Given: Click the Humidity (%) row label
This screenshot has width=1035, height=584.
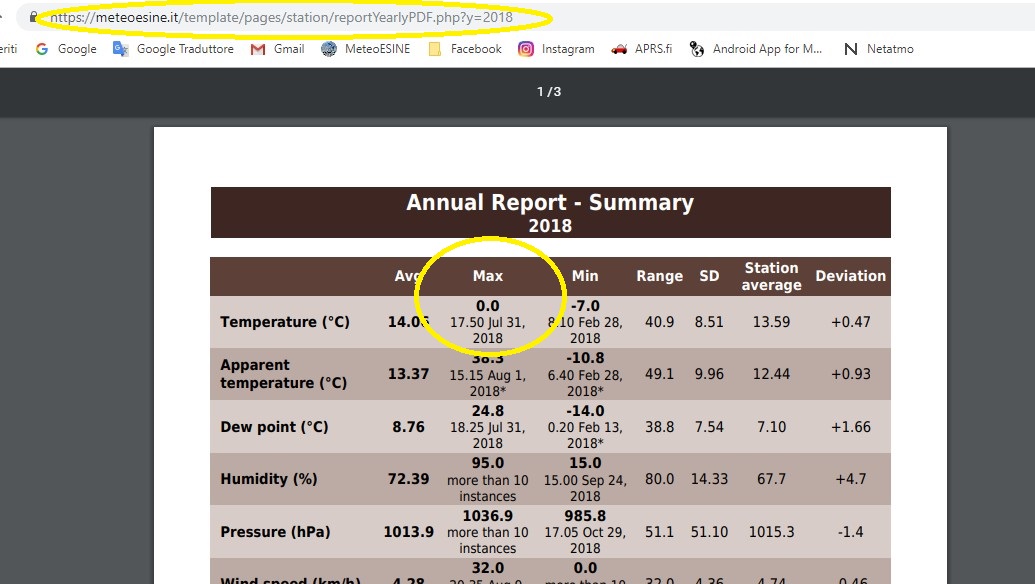Looking at the screenshot, I should (269, 479).
